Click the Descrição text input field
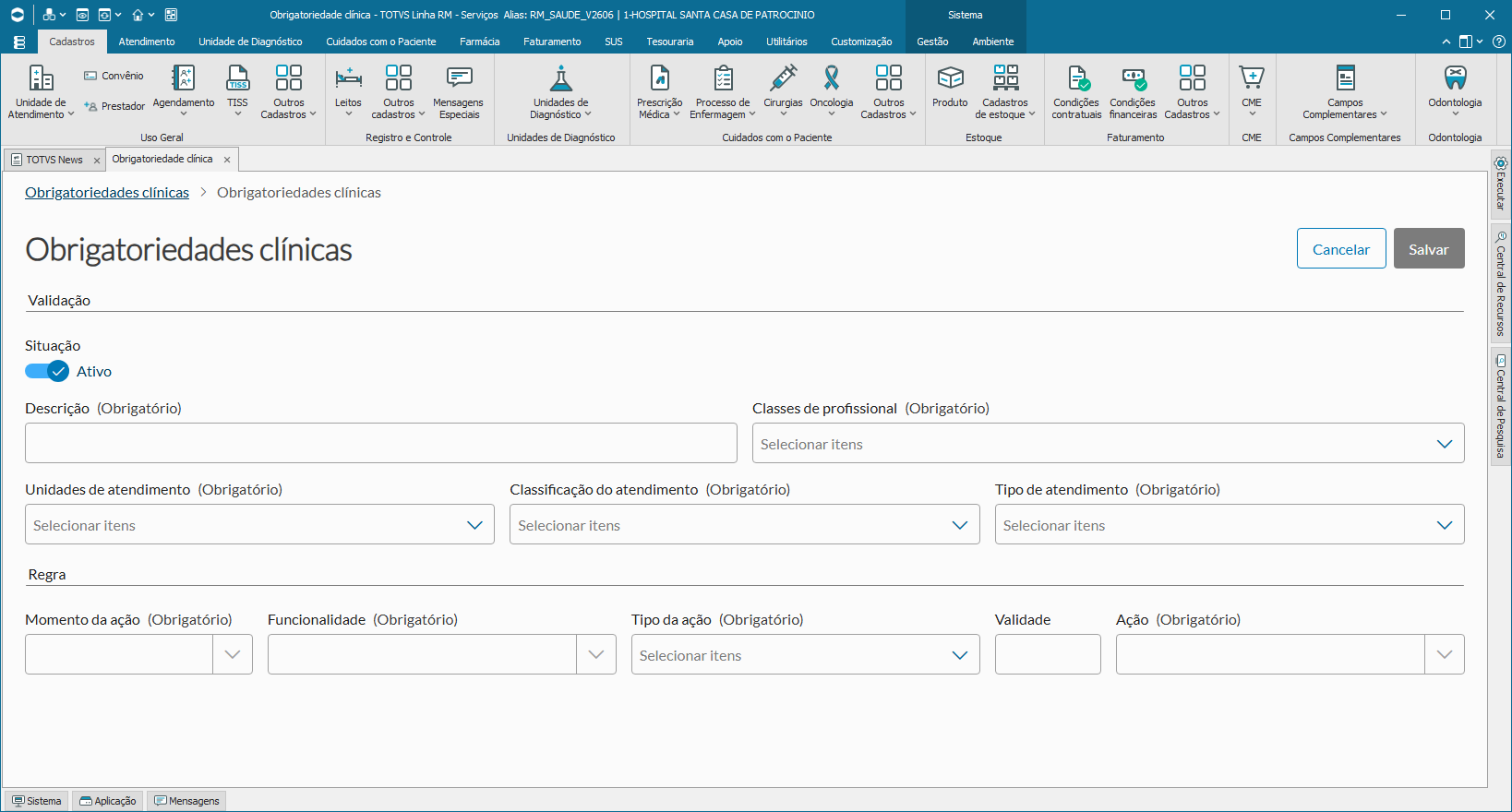The image size is (1512, 812). (x=381, y=443)
